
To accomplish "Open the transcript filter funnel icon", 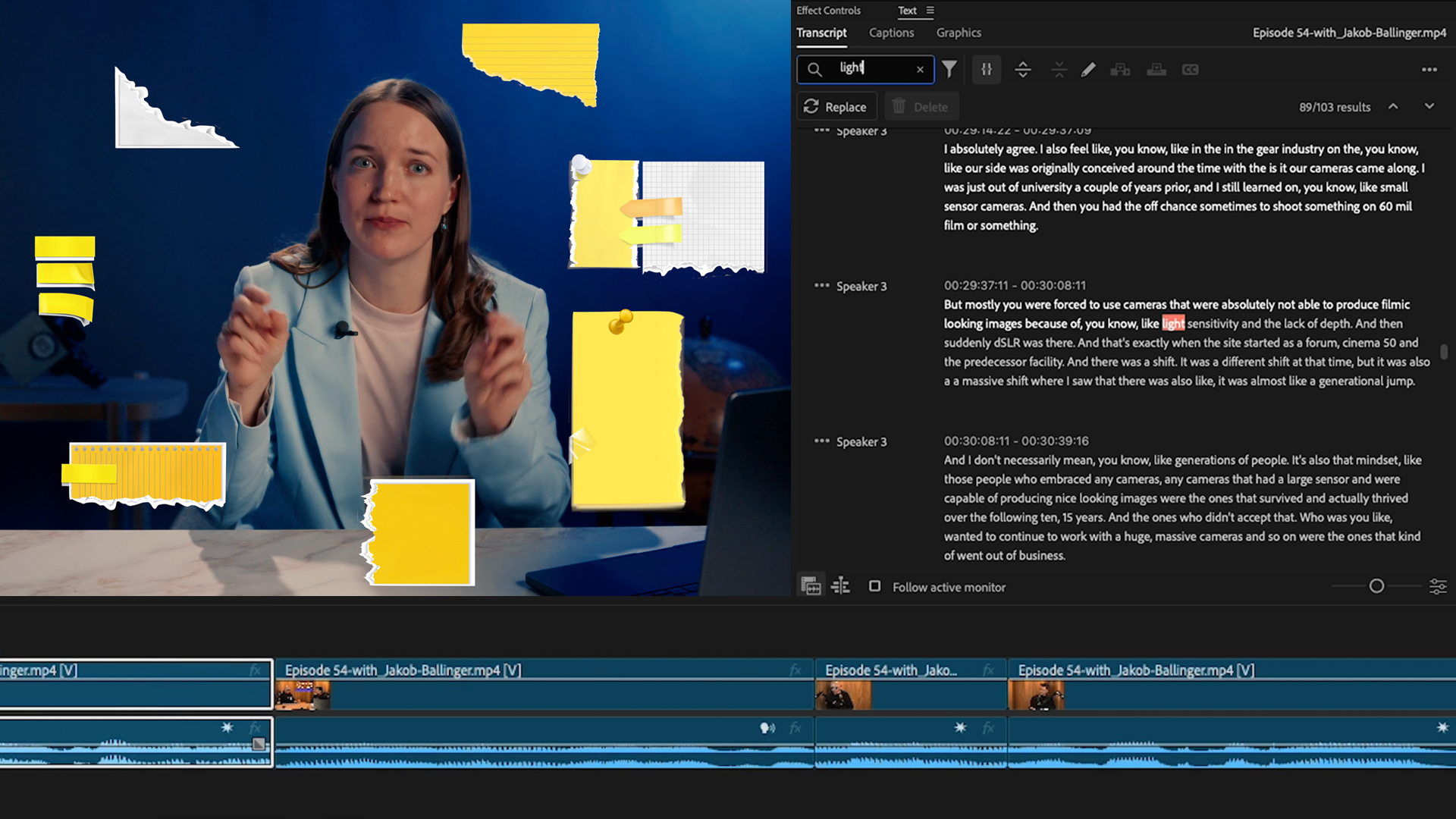I will [949, 69].
